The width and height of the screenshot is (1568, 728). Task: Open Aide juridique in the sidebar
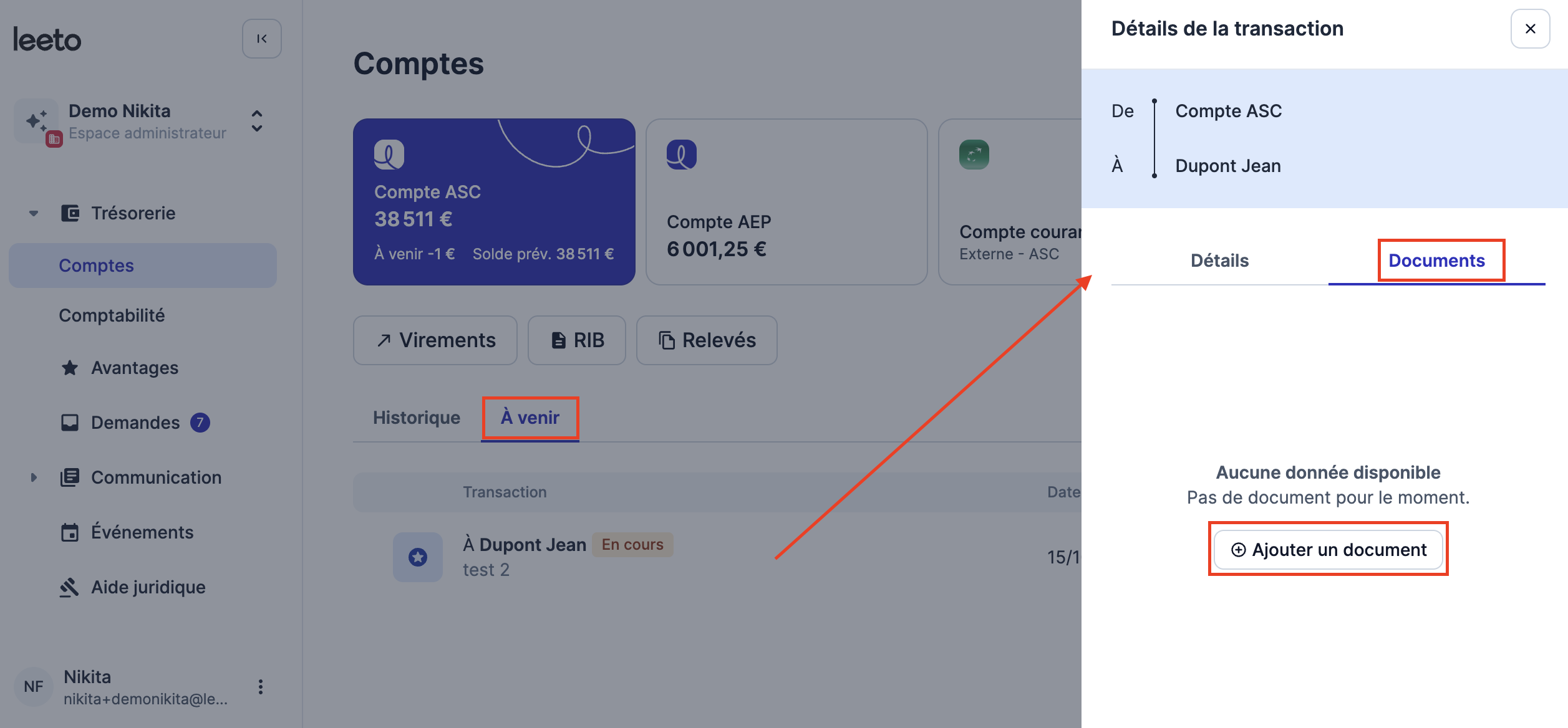[x=148, y=587]
